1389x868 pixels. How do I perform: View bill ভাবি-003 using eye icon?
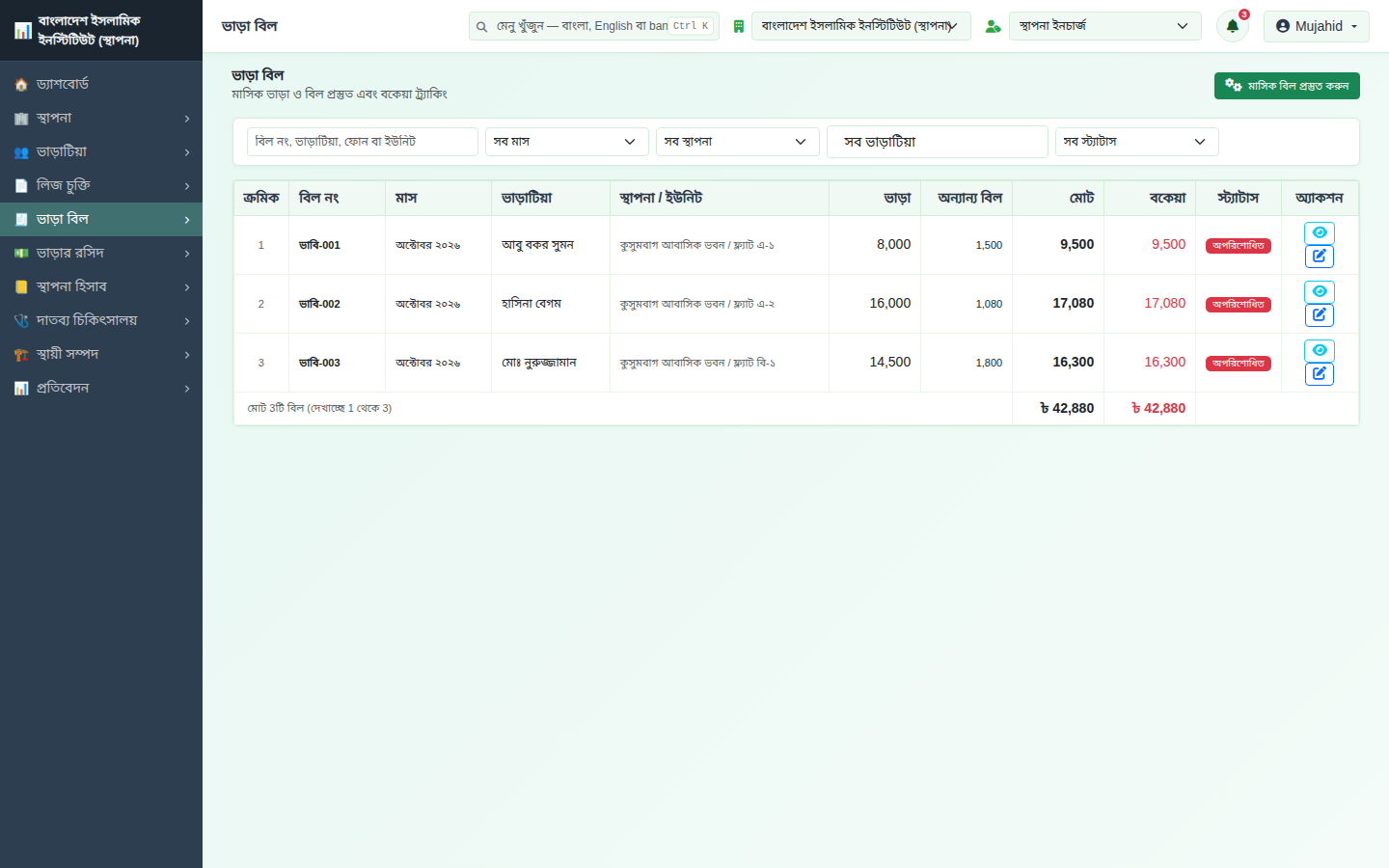(x=1320, y=350)
